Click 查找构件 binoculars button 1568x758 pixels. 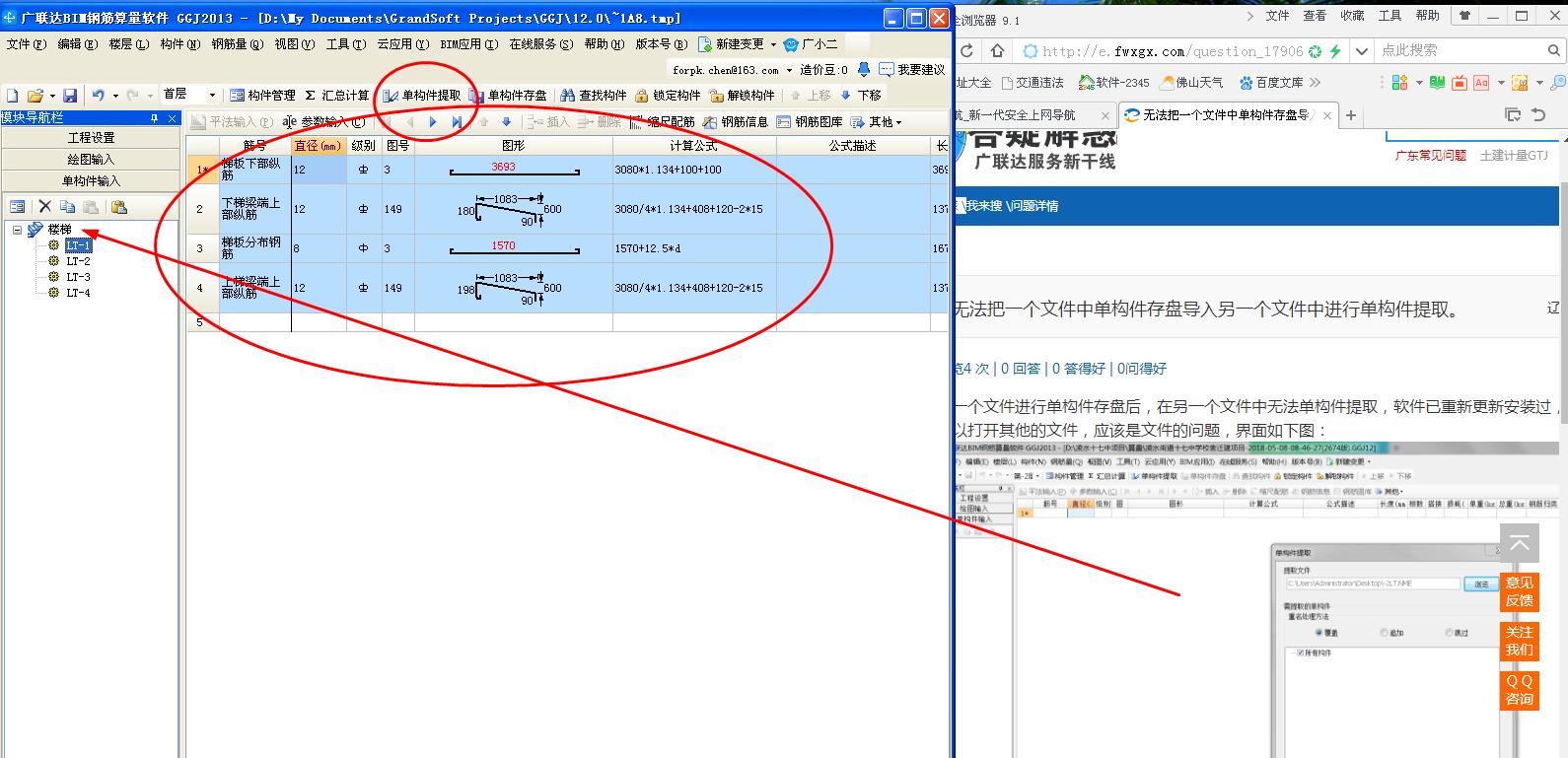(593, 96)
